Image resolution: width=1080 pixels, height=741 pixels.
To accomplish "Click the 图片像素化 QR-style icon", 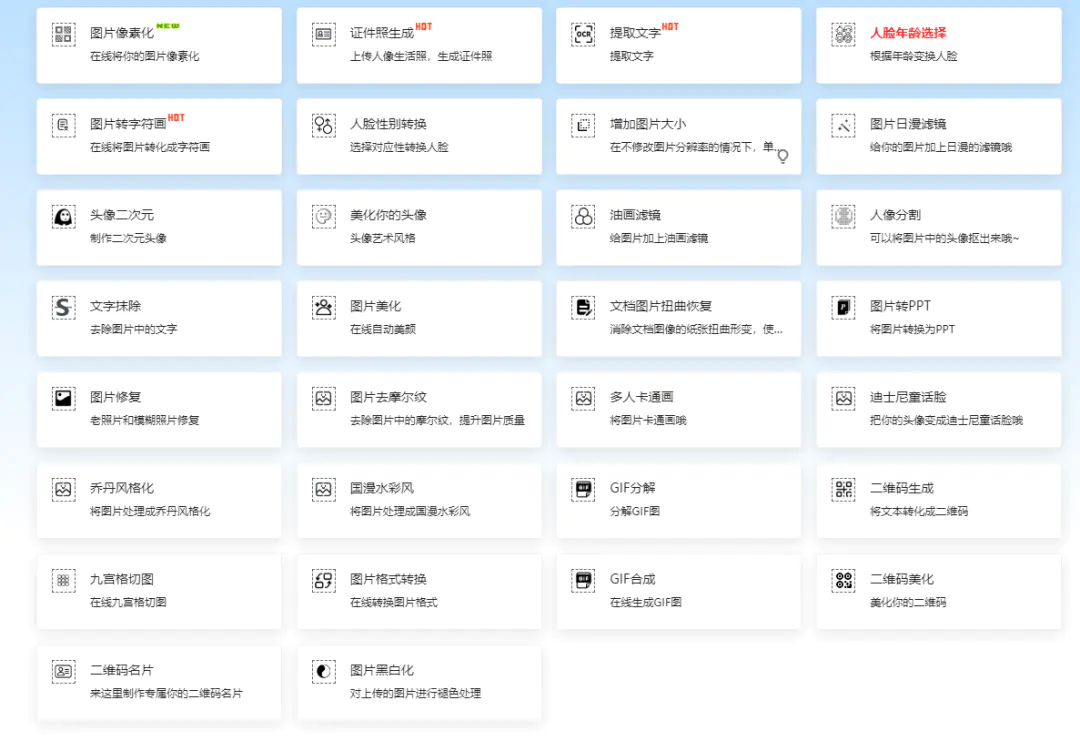I will [x=64, y=35].
